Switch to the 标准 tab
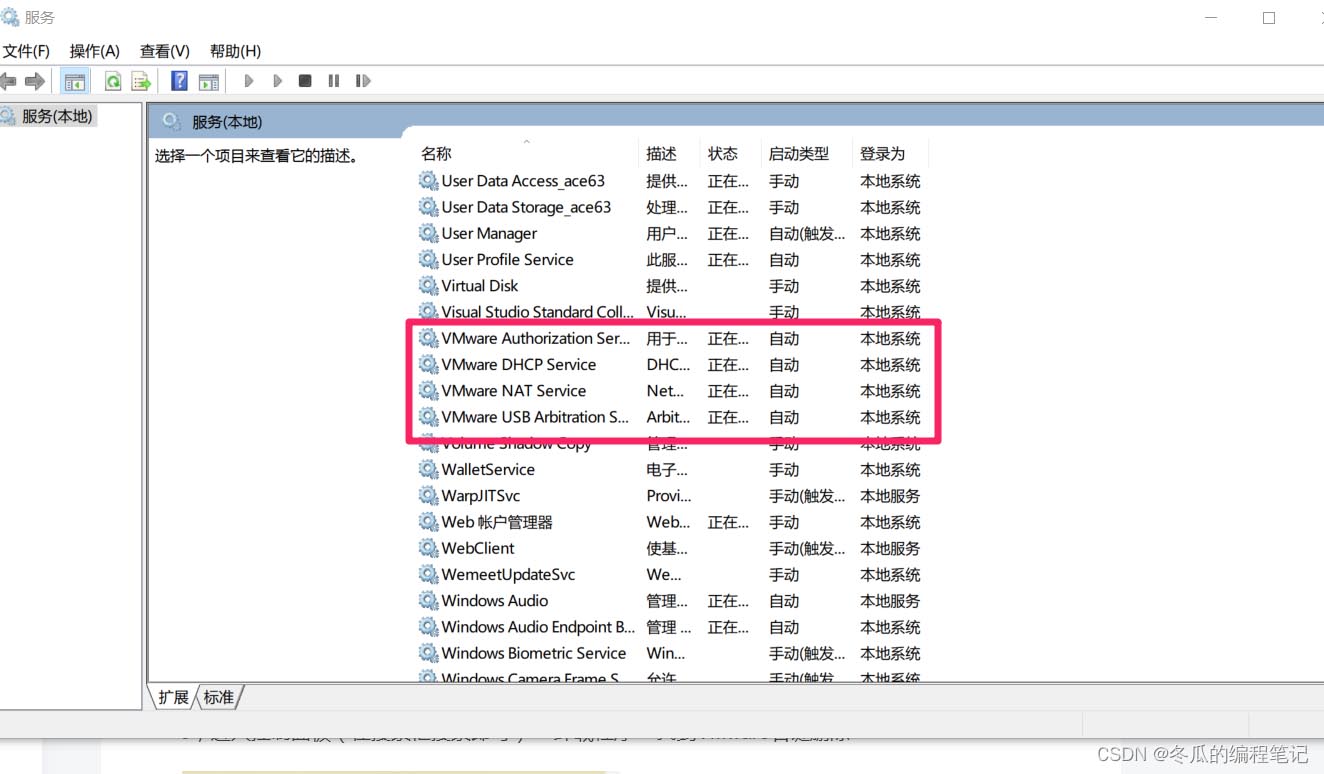 pos(219,697)
